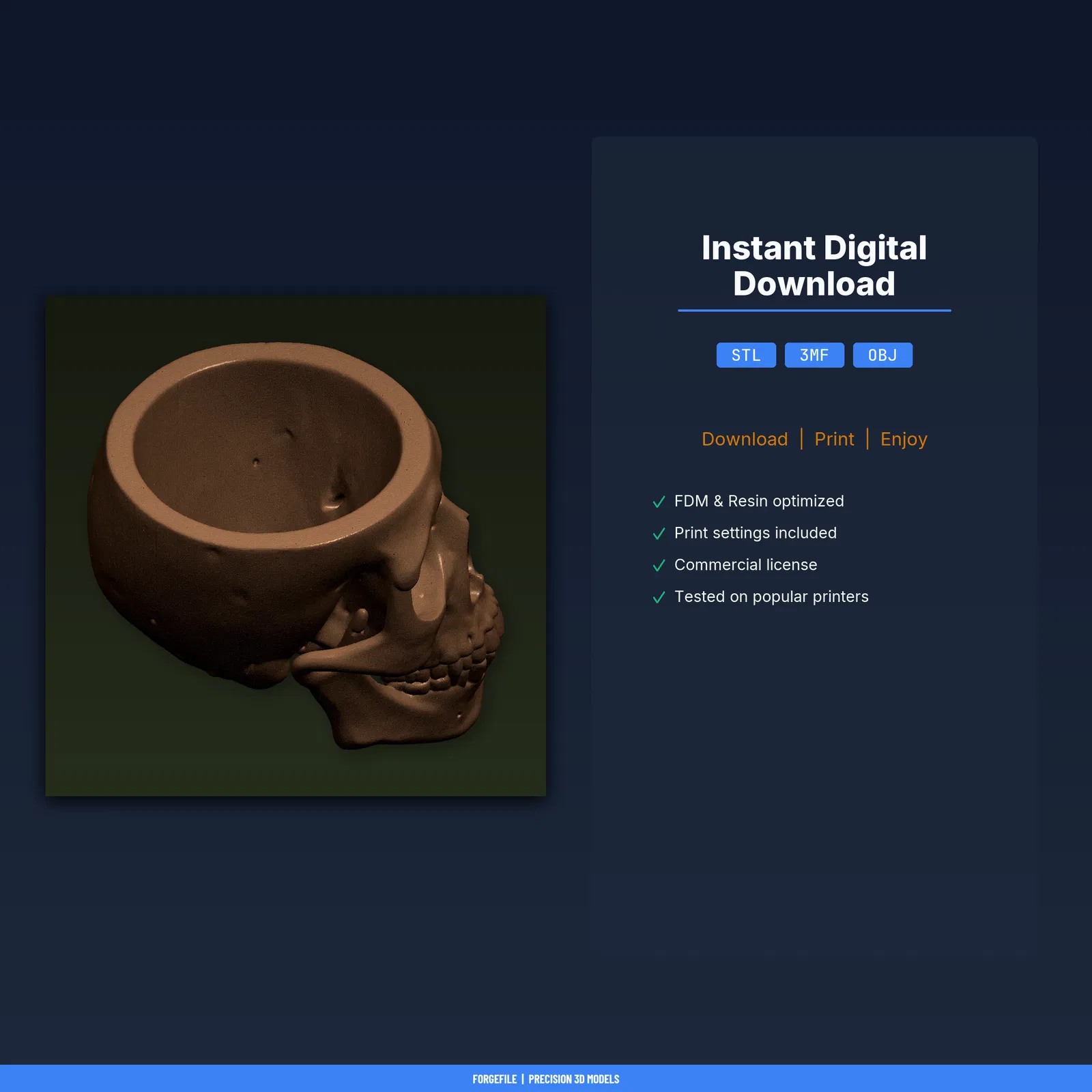
Task: Click the 'FDM & Resin optimized' feature text
Action: [x=759, y=501]
